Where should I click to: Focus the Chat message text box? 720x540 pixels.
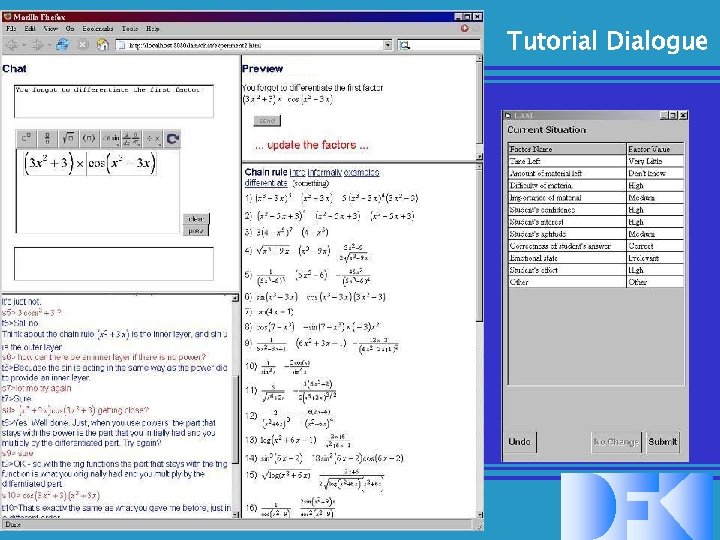click(114, 101)
